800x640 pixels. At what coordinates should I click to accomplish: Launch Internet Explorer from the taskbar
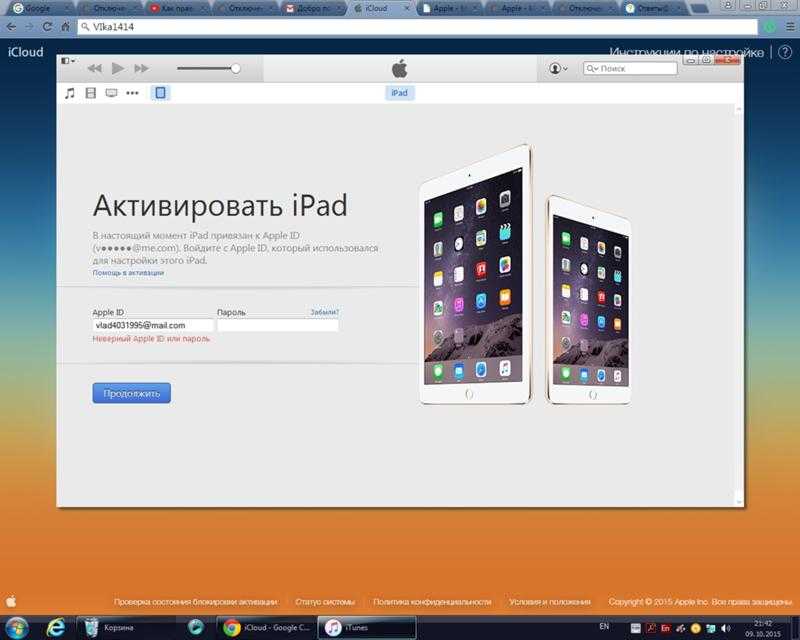[55, 627]
